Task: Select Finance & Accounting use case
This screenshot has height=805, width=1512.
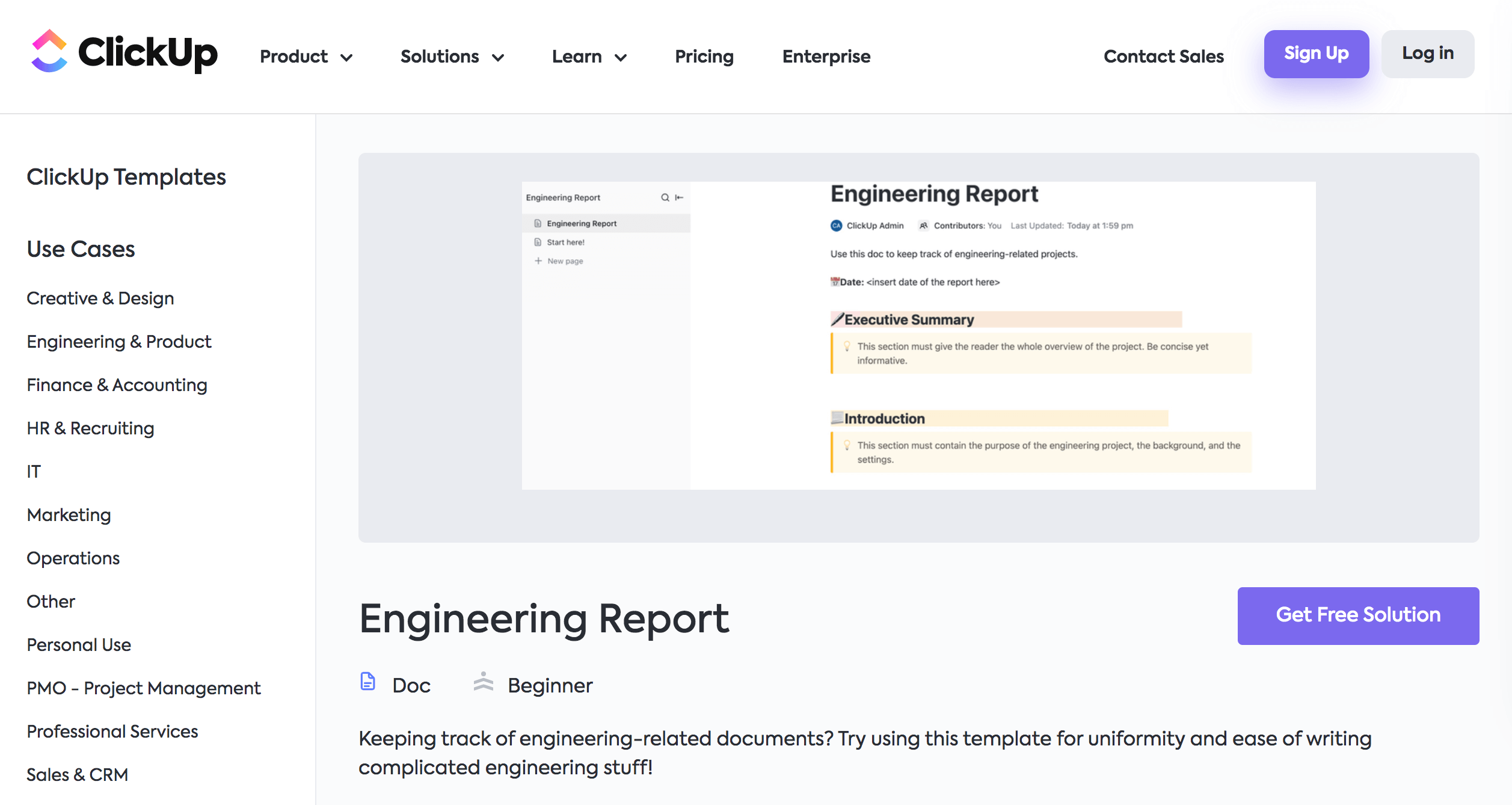Action: point(117,385)
